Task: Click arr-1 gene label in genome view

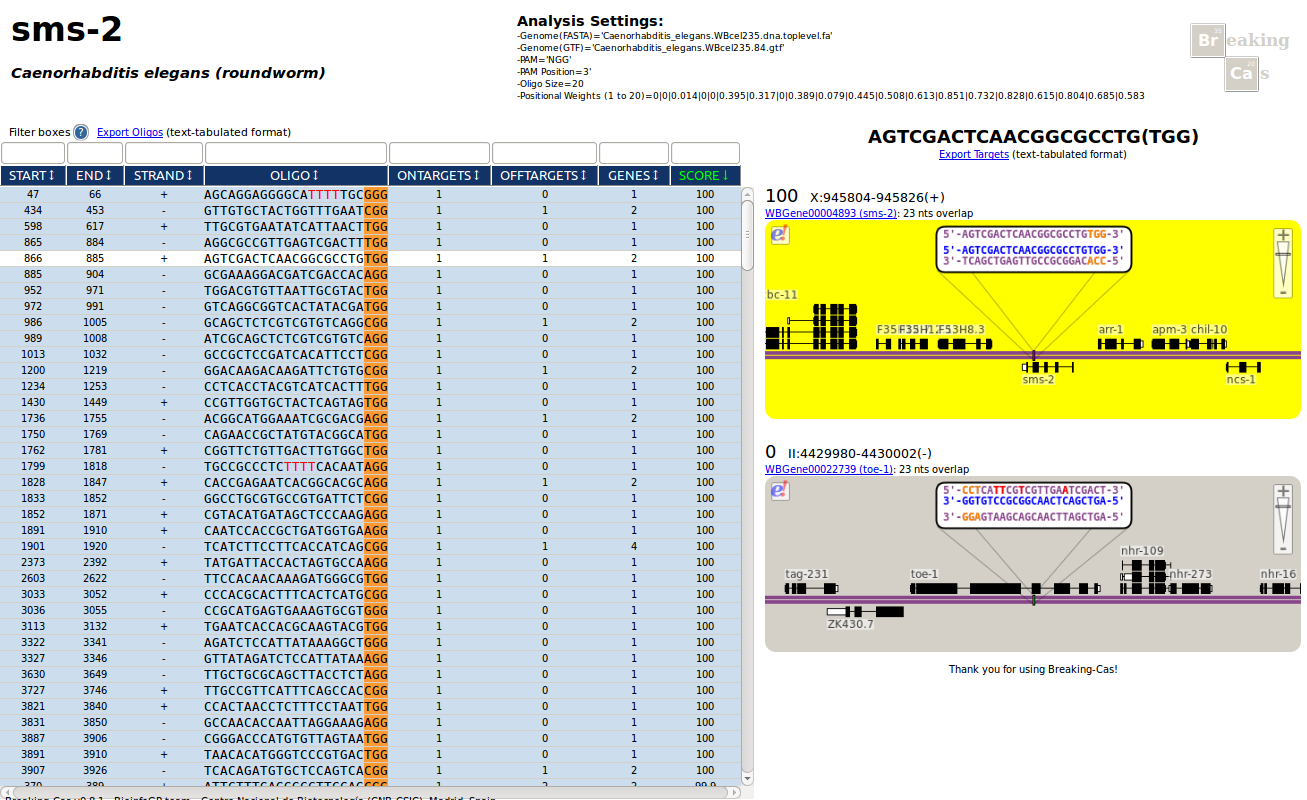Action: pyautogui.click(x=1110, y=329)
